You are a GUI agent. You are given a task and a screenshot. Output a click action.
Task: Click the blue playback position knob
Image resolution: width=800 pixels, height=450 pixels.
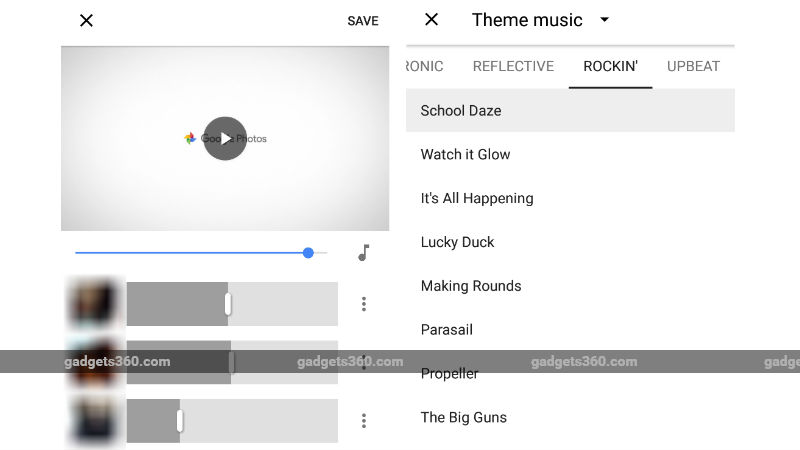click(x=308, y=253)
